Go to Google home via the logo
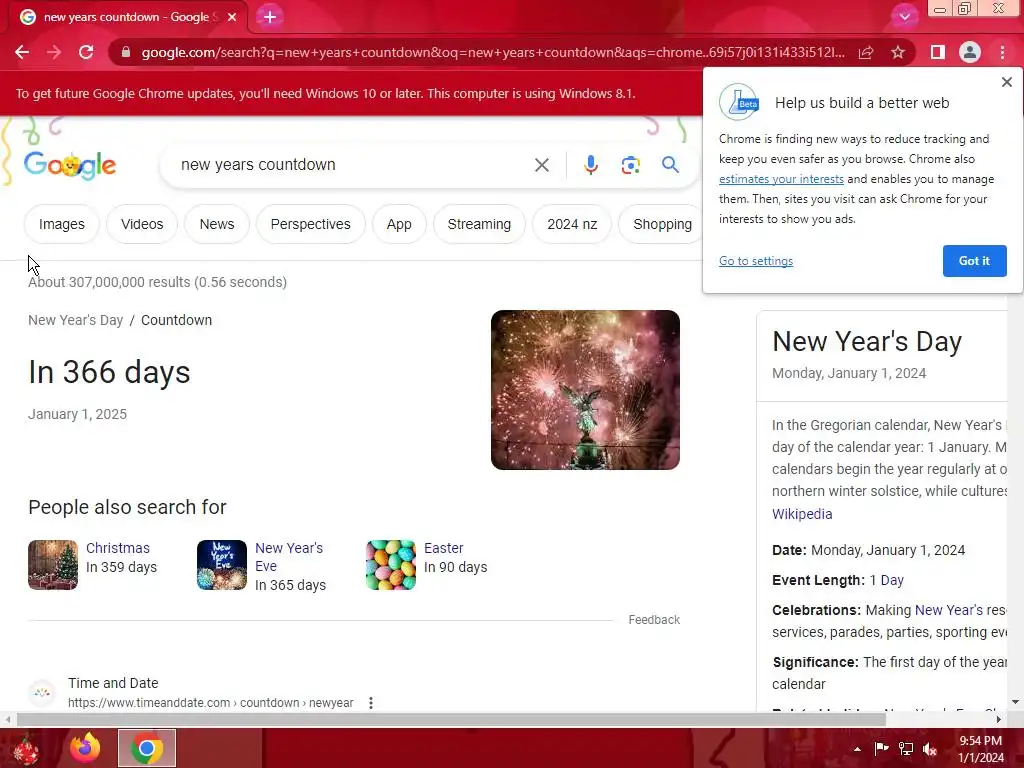The width and height of the screenshot is (1024, 768). coord(70,165)
